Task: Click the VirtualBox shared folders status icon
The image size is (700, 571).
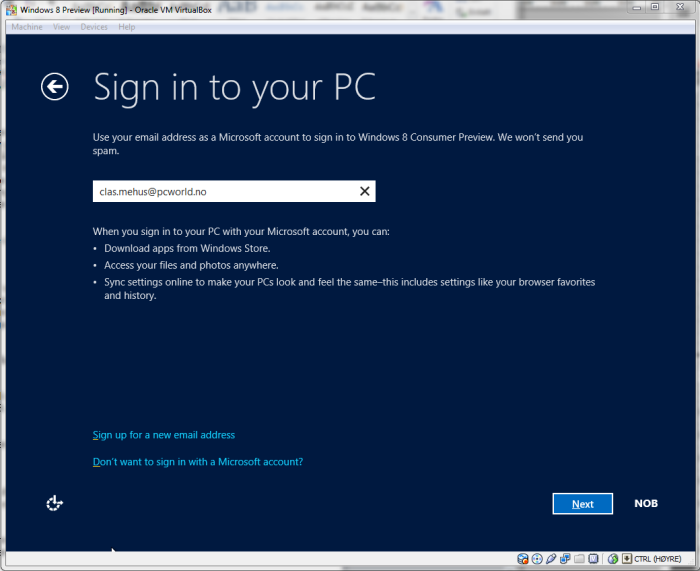Action: point(579,558)
